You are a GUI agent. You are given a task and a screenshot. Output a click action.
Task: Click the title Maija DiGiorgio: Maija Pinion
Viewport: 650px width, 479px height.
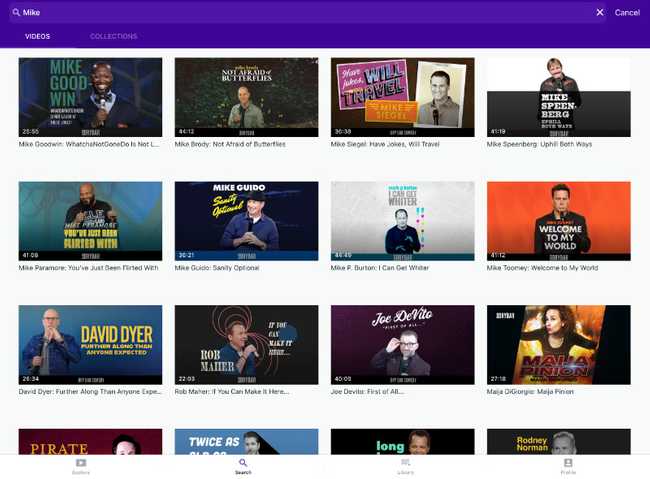(530, 391)
